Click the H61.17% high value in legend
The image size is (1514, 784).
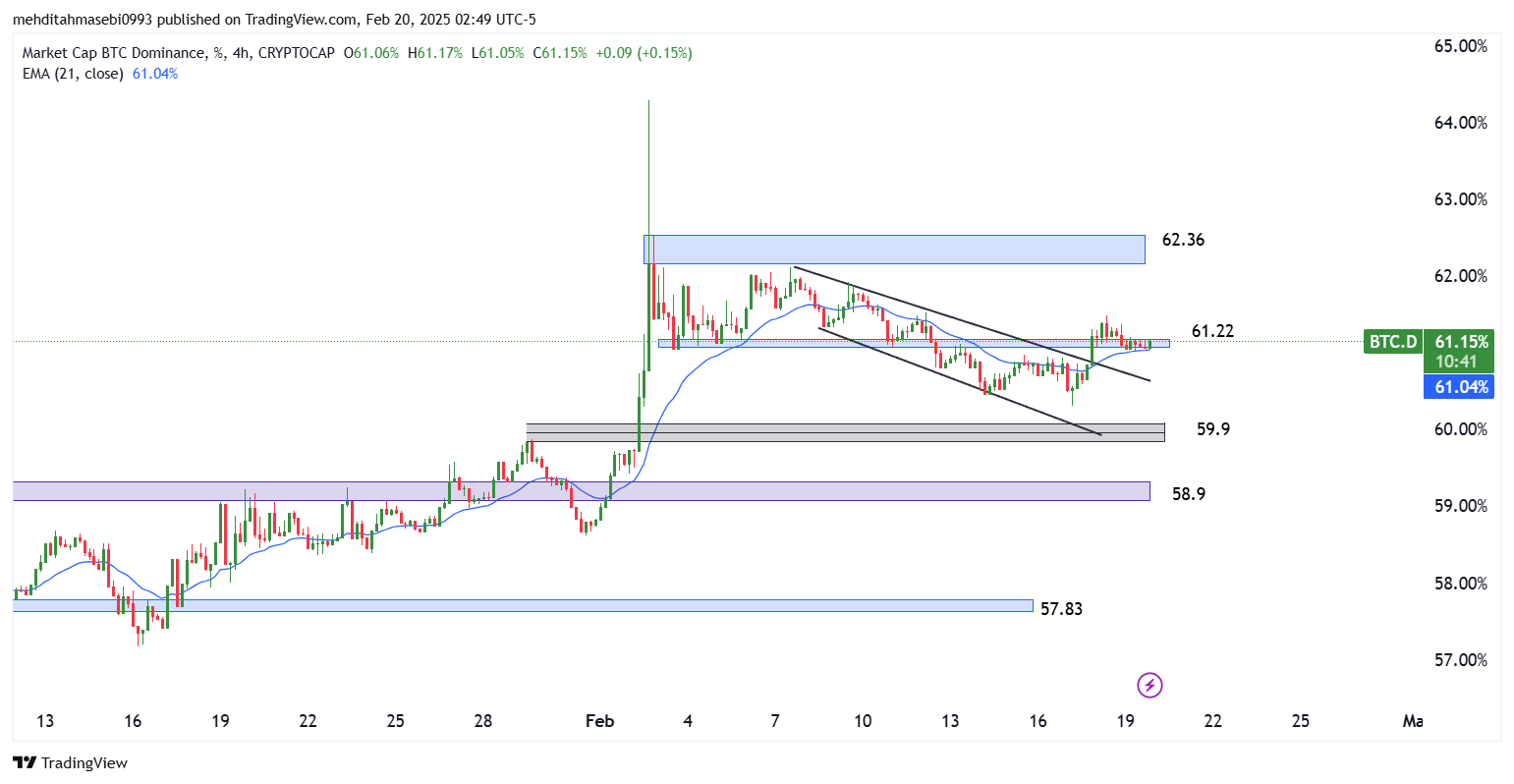(x=435, y=53)
